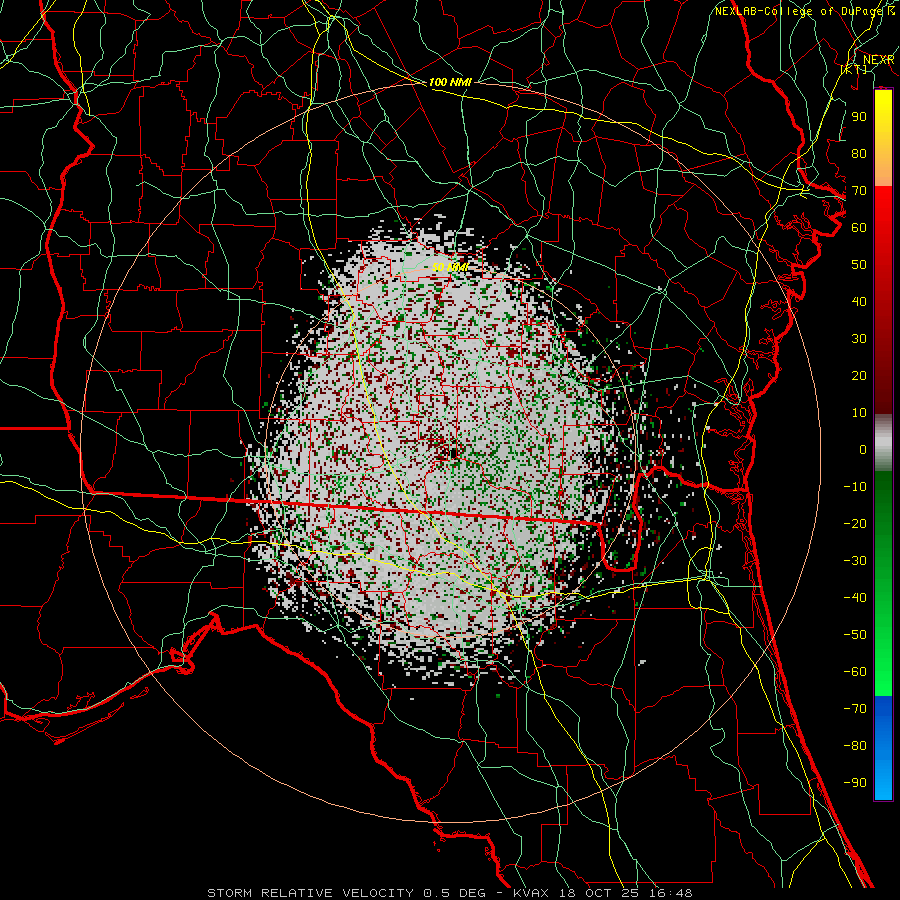The width and height of the screenshot is (900, 900).
Task: Pick the gray zero-velocity segment of the color bar
Action: pos(883,442)
